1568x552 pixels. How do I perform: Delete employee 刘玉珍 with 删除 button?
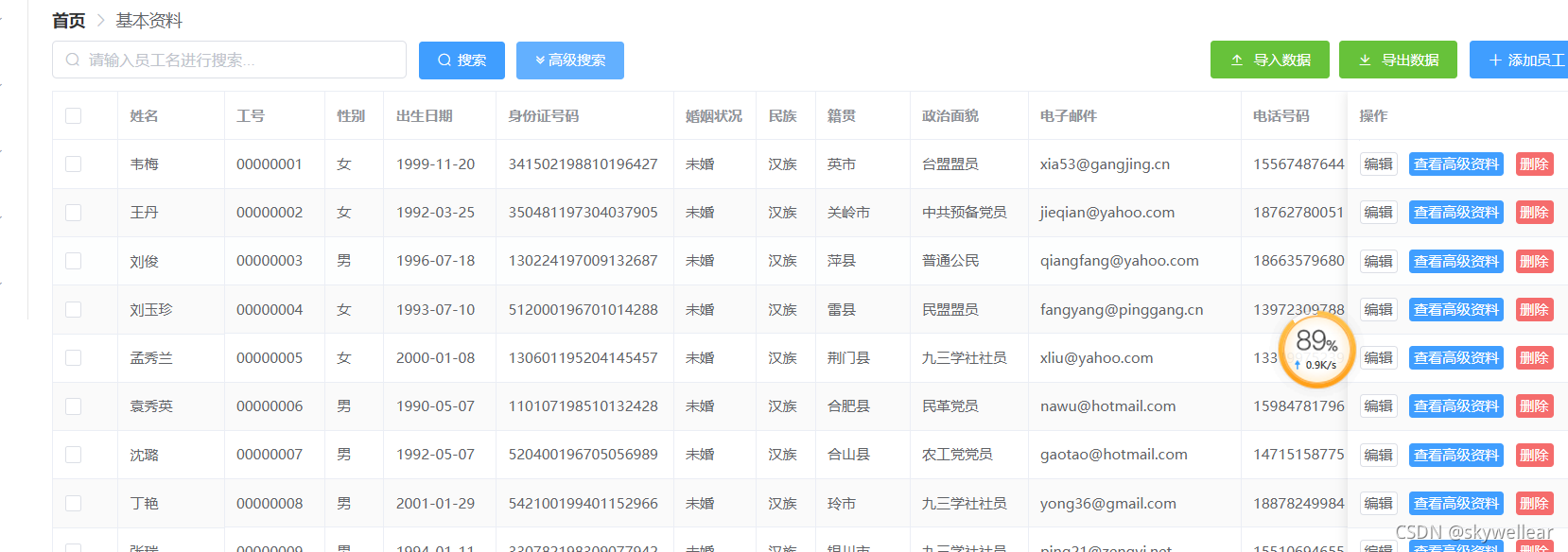(1534, 309)
